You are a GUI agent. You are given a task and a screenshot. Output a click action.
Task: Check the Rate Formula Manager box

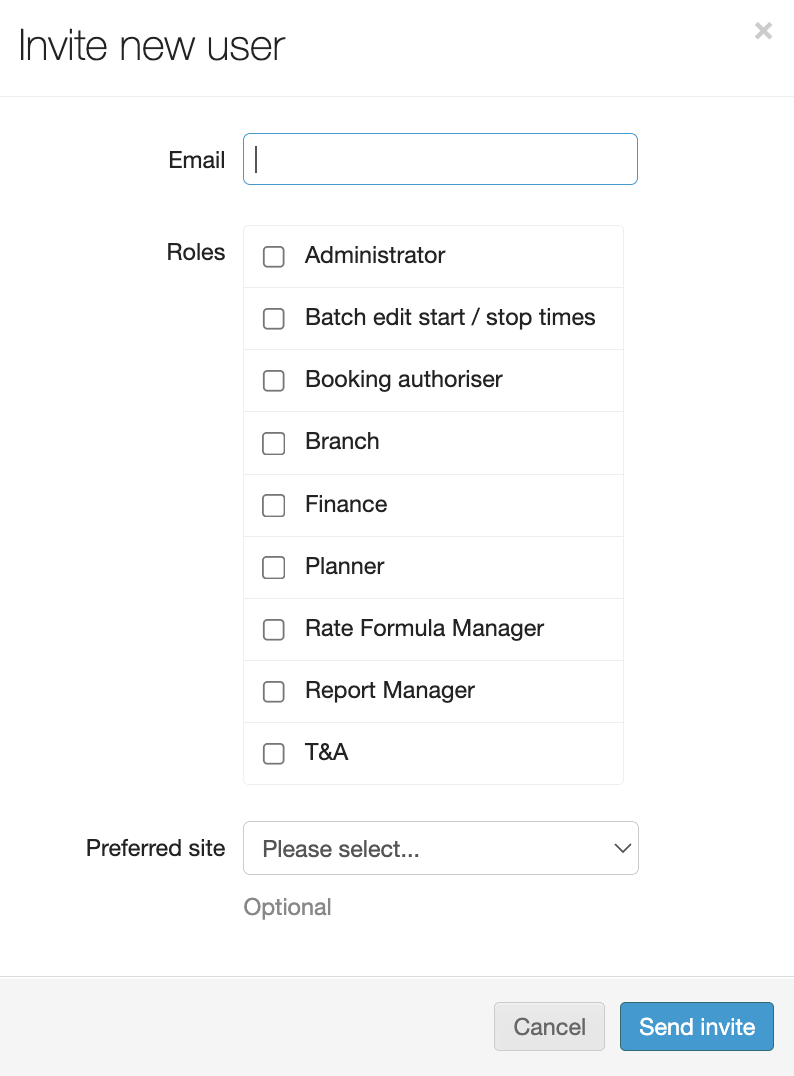tap(274, 630)
